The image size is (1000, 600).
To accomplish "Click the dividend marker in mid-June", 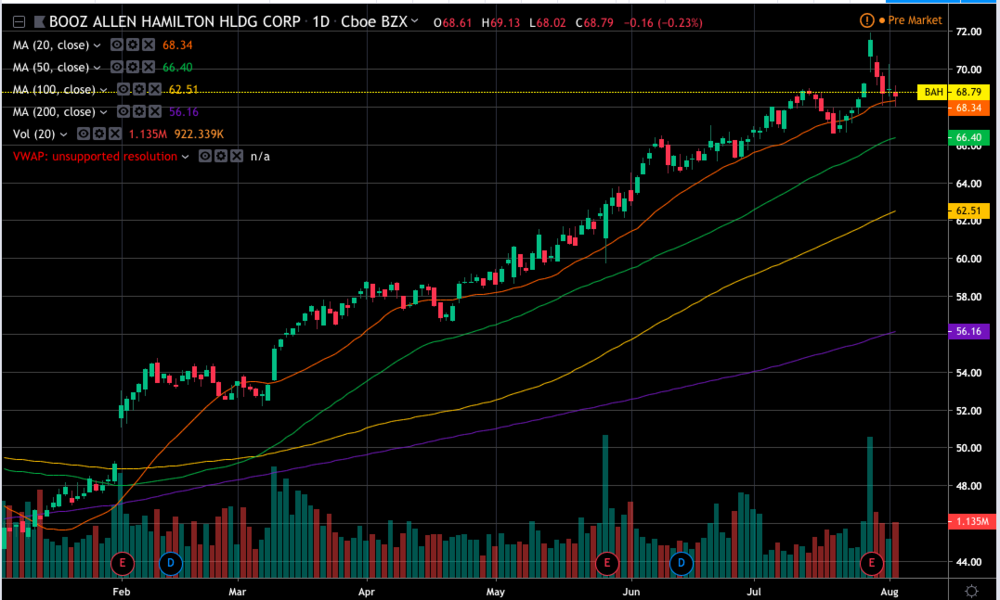I will point(681,563).
